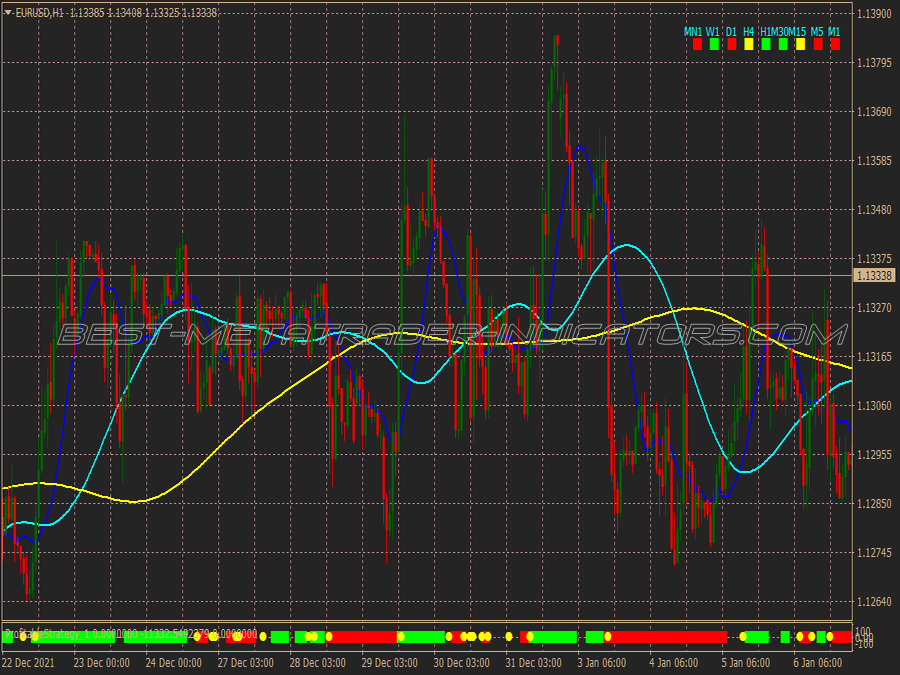Click the yellow M15 trend square
Image resolution: width=900 pixels, height=675 pixels.
(x=800, y=44)
